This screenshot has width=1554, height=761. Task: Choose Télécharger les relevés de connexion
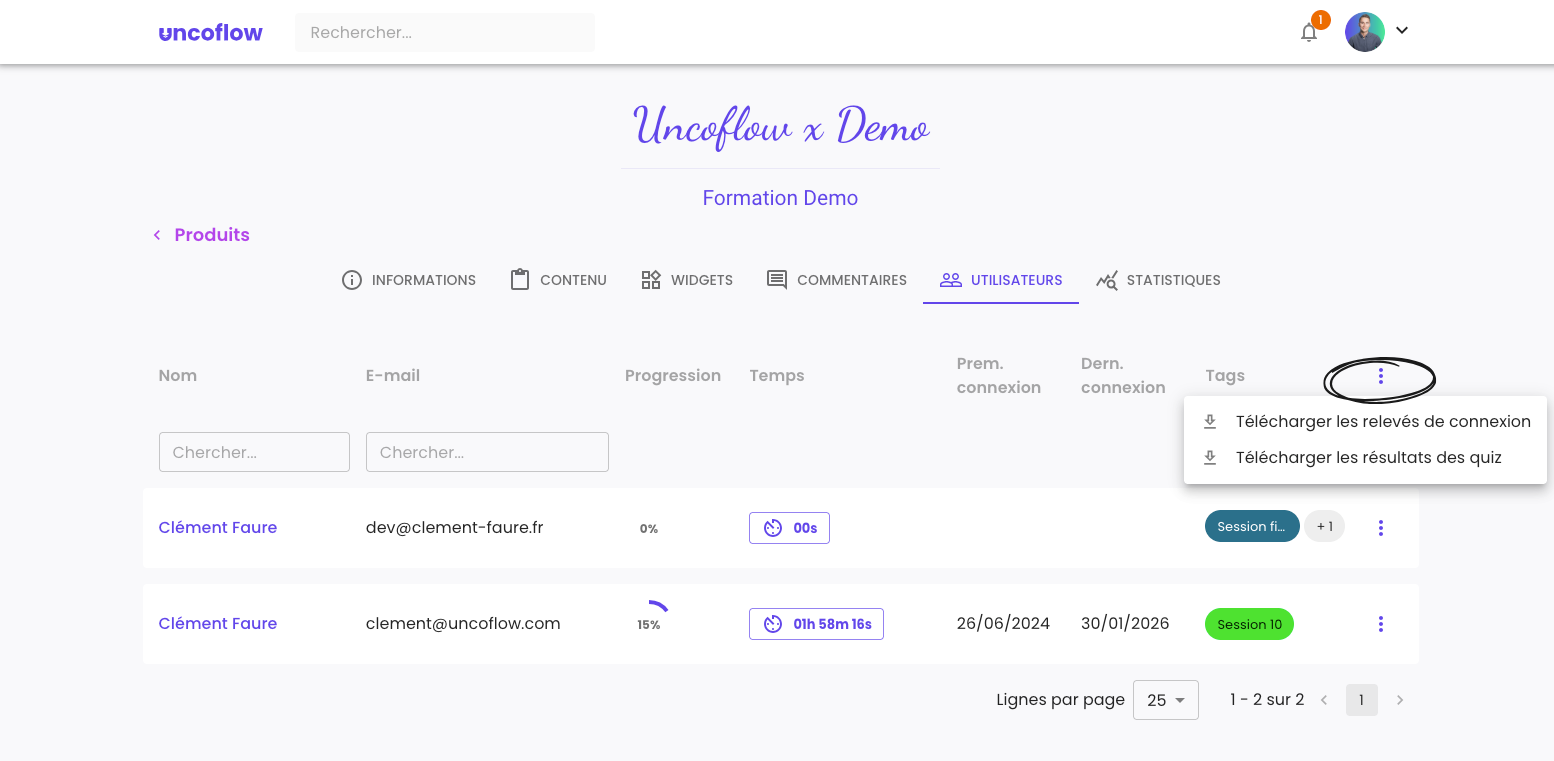point(1365,422)
